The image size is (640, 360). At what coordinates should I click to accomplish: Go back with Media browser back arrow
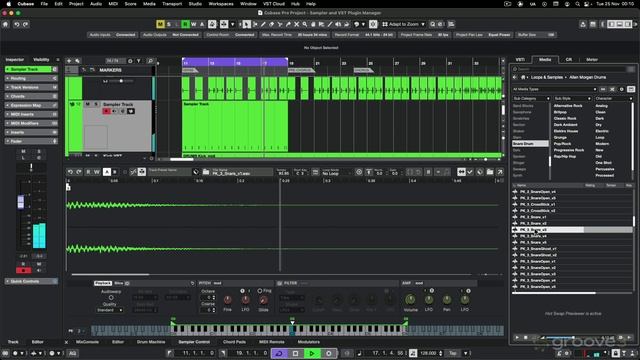click(515, 77)
